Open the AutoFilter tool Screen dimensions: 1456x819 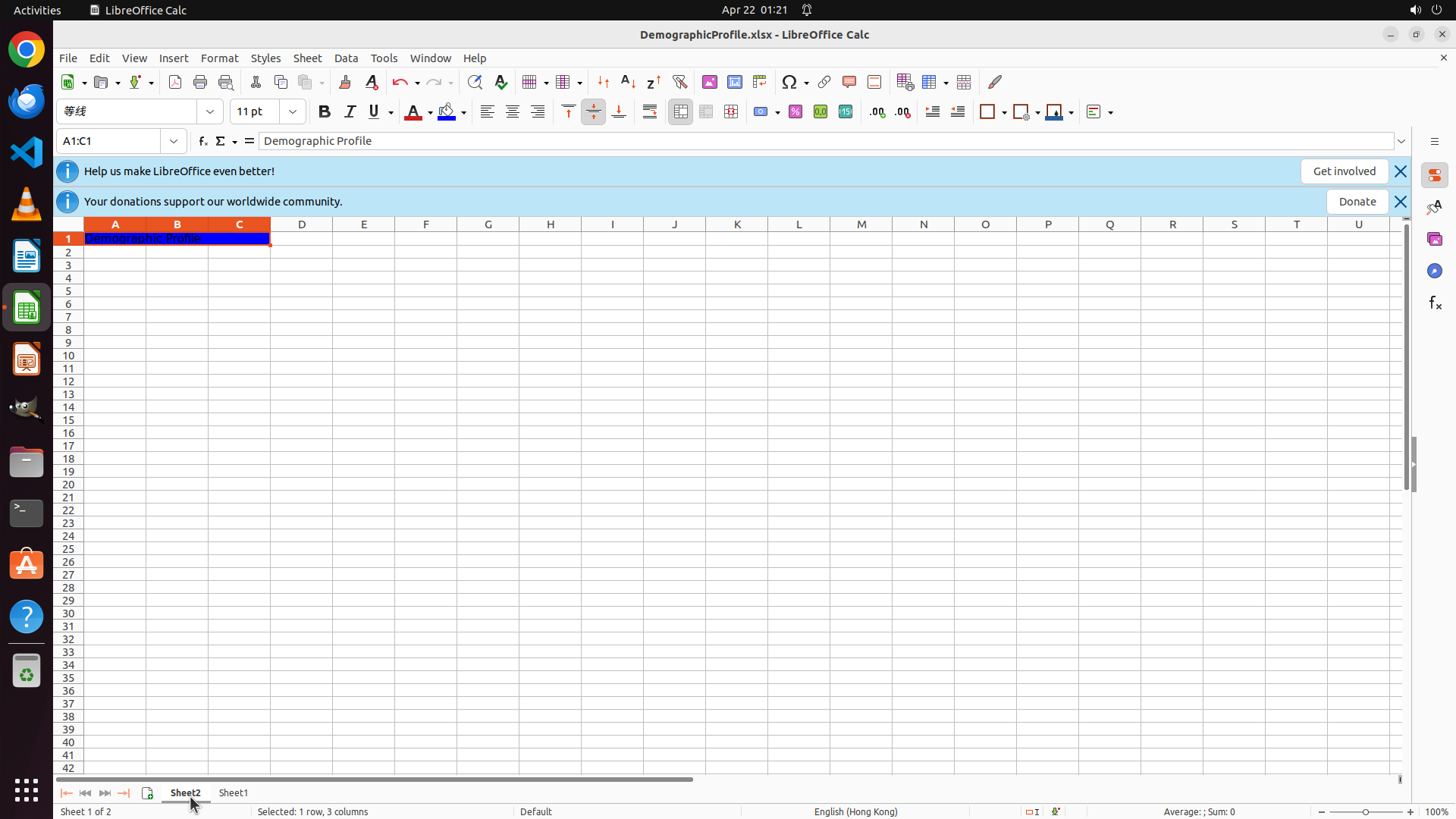pos(679,82)
